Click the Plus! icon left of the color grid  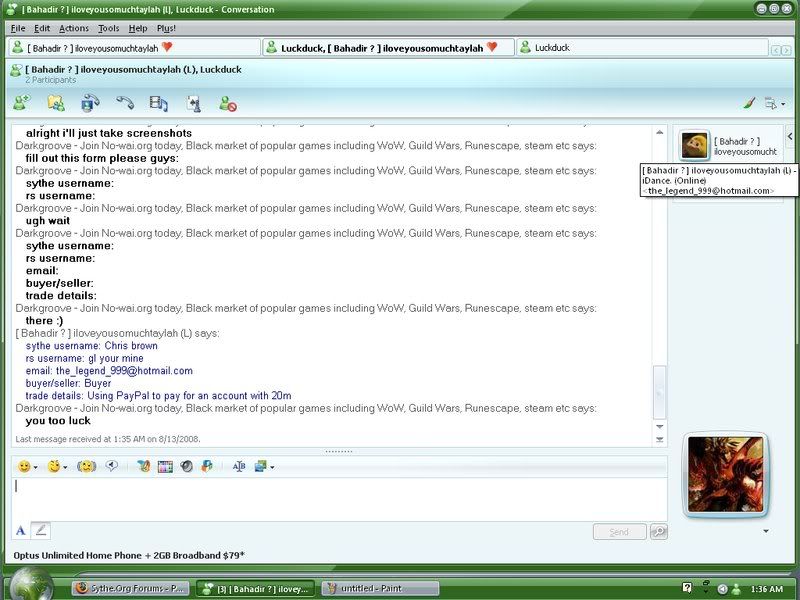pyautogui.click(x=143, y=466)
